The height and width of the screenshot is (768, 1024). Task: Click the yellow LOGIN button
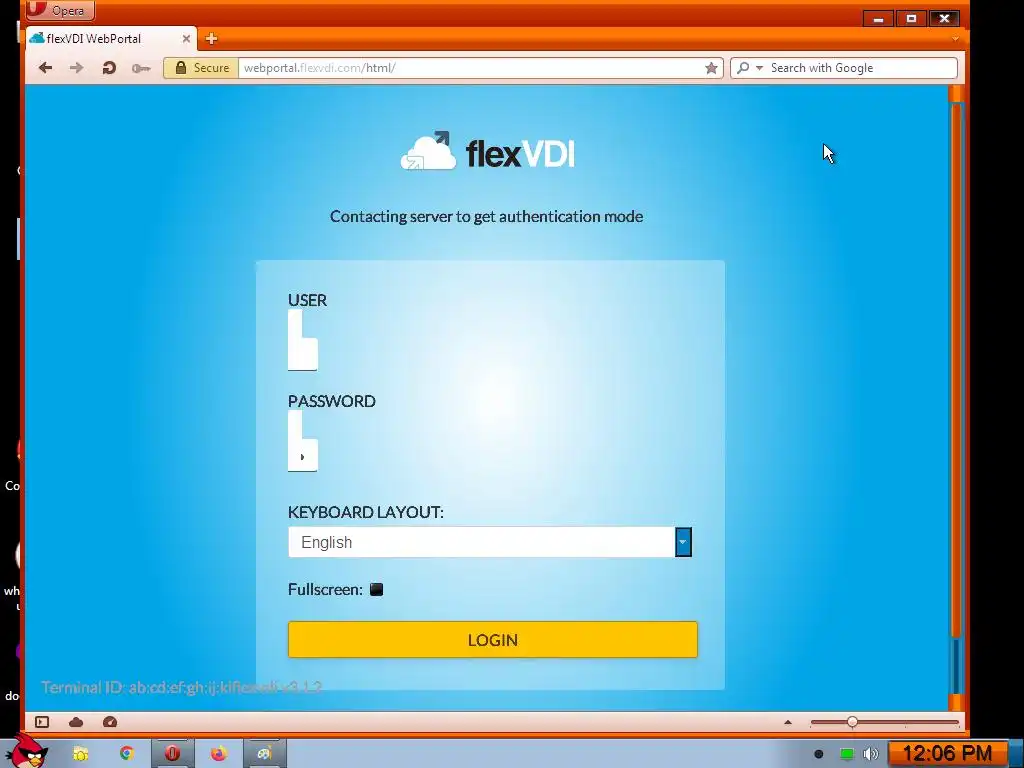click(492, 639)
